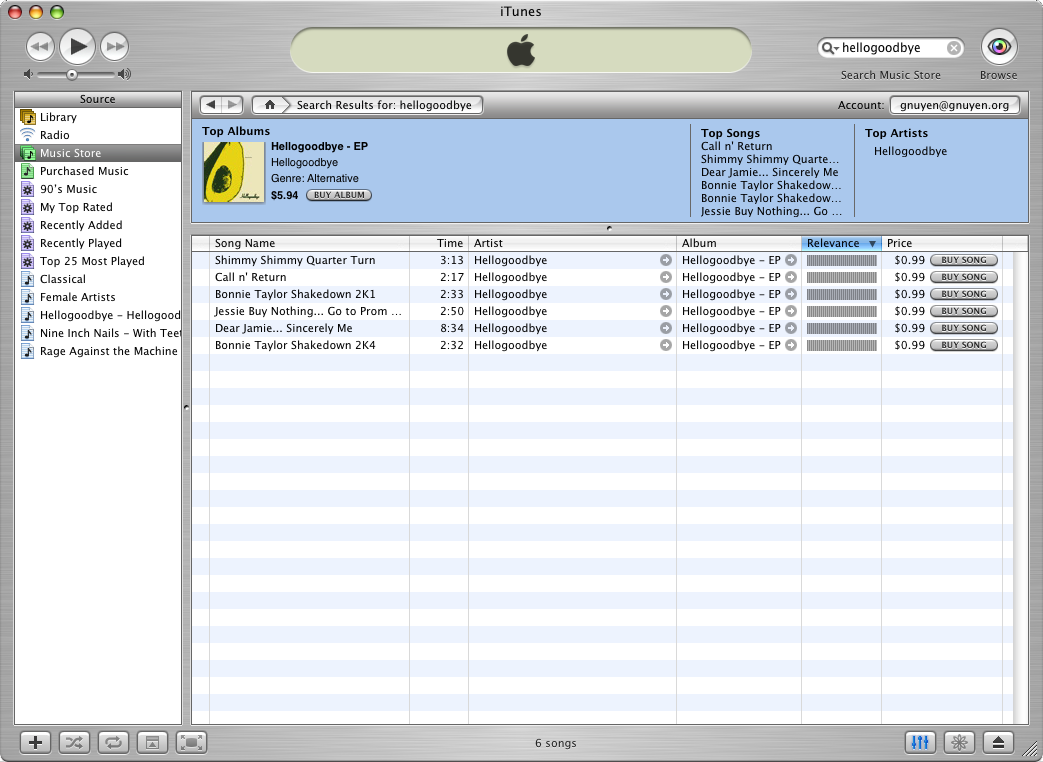Open the Nine Inch Nails playlist
1043x762 pixels.
tap(98, 332)
